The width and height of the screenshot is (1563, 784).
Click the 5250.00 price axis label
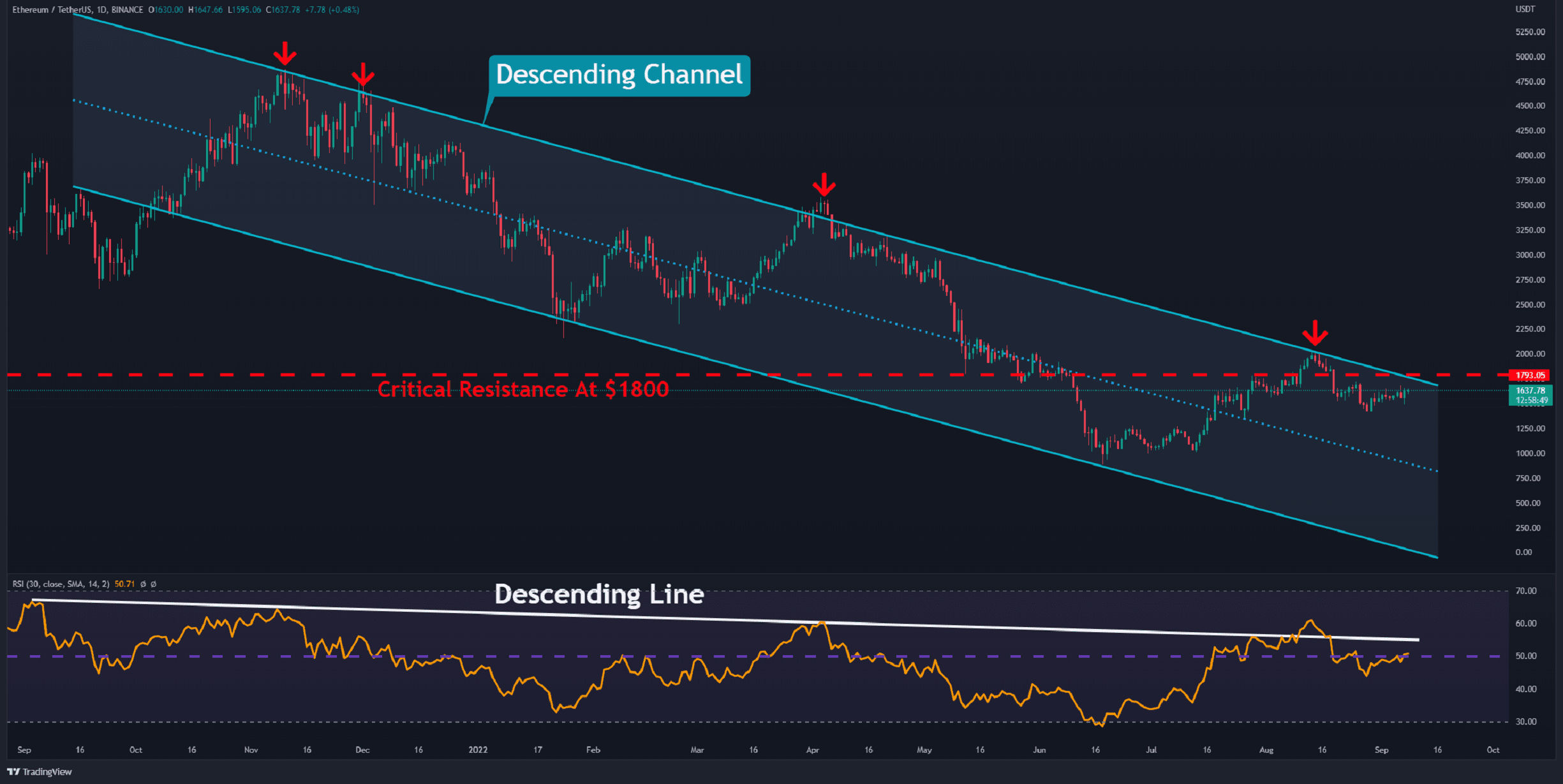pyautogui.click(x=1530, y=32)
